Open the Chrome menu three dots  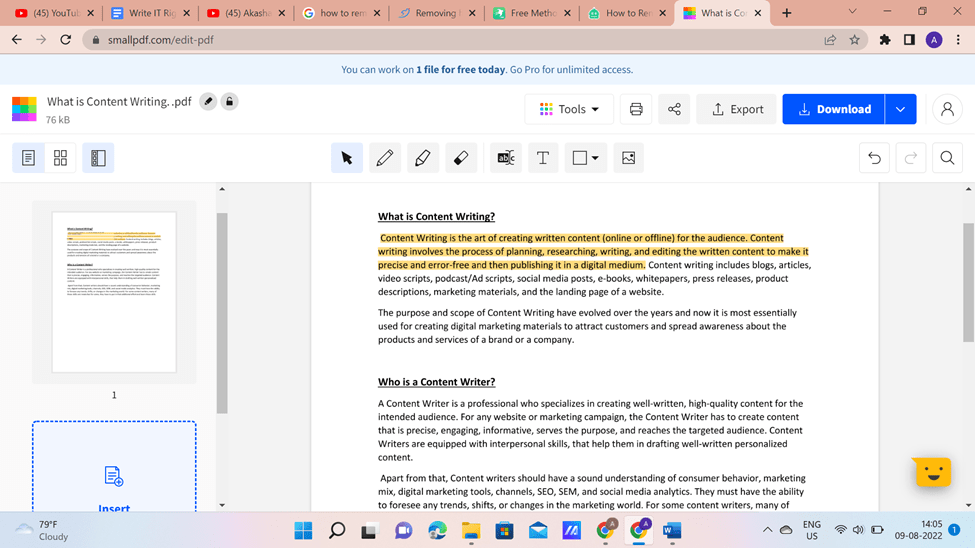coord(958,40)
